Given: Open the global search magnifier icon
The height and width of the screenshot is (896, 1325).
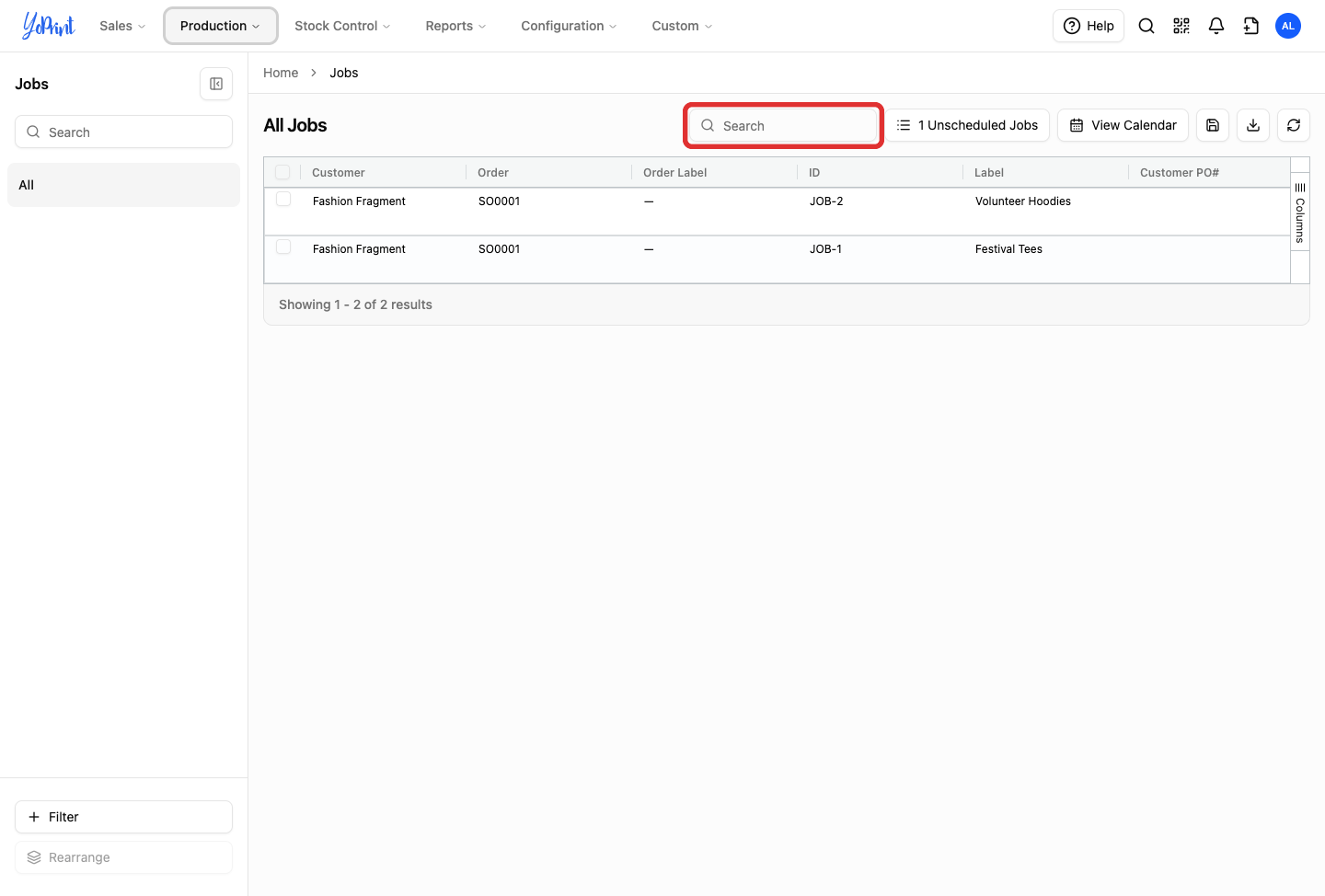Looking at the screenshot, I should (1146, 26).
